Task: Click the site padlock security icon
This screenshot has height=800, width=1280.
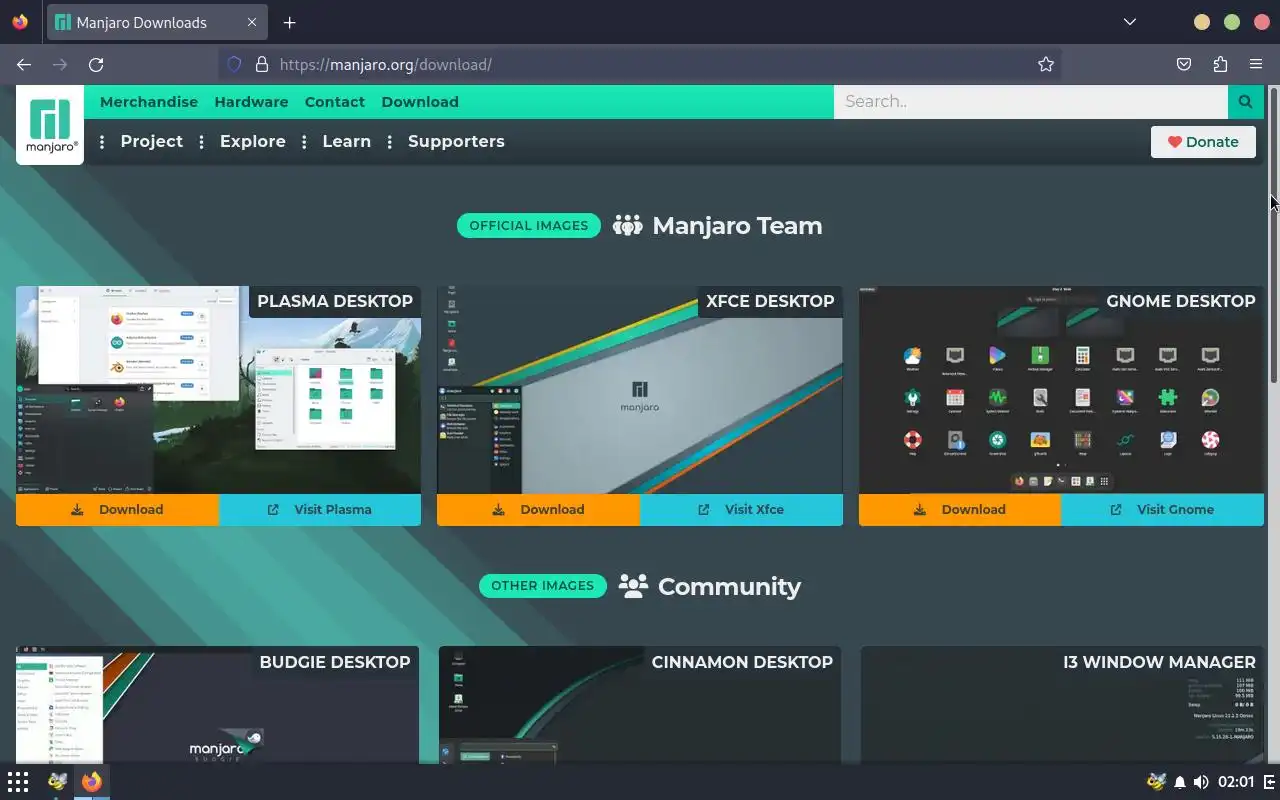Action: 262,64
